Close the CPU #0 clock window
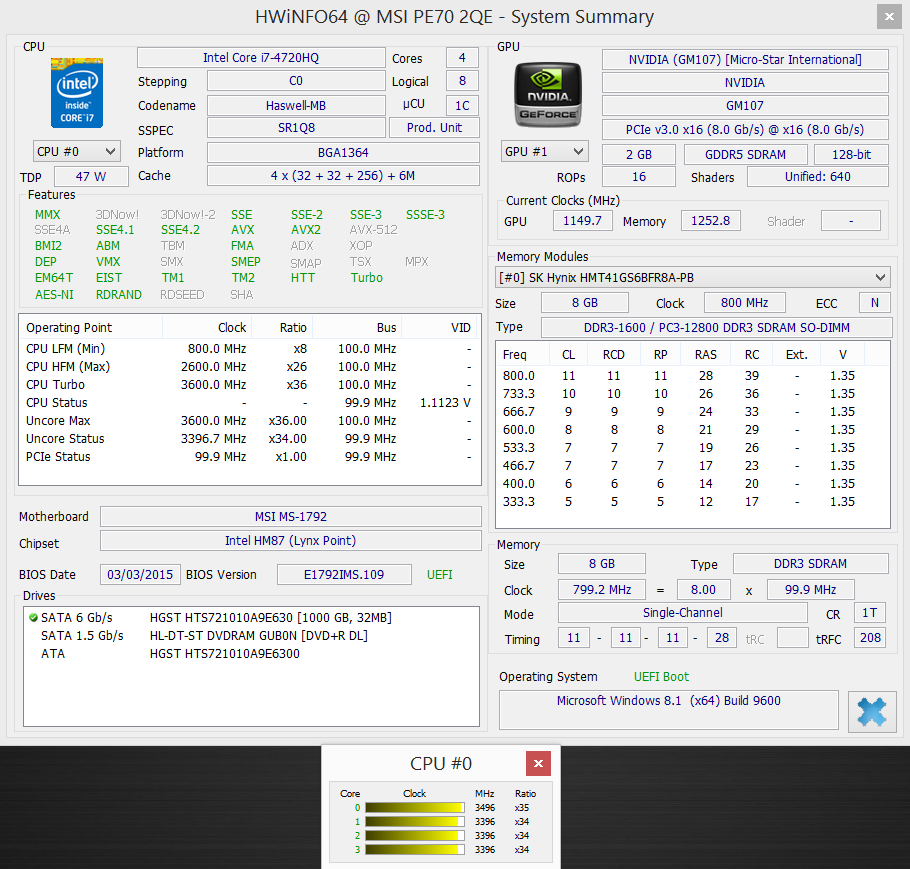910x869 pixels. coord(538,763)
